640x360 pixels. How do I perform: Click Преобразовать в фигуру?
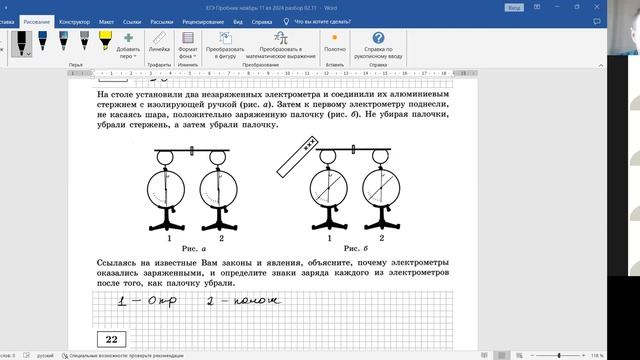pos(225,46)
